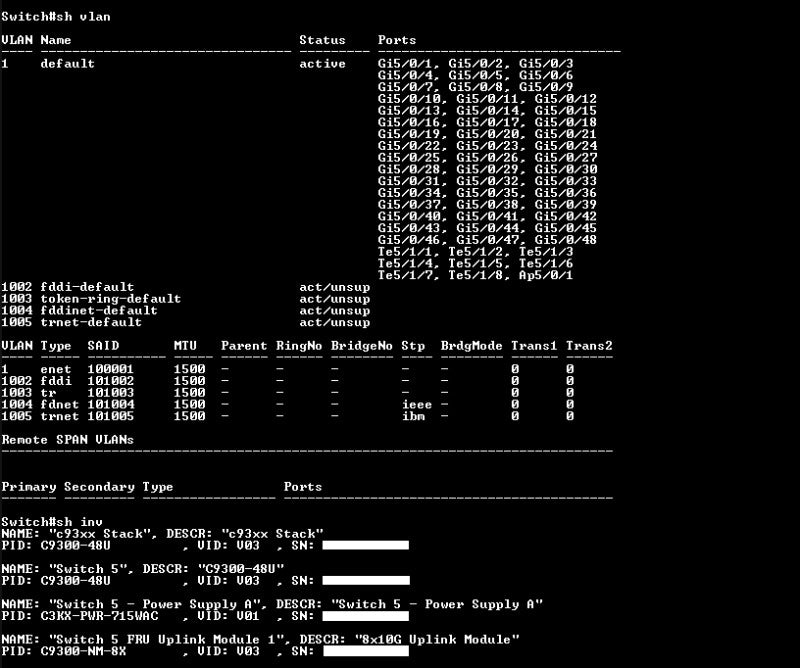Click 'Switch 5 - Power Supply A' NAME entry
This screenshot has height=668, width=800.
coord(157,604)
